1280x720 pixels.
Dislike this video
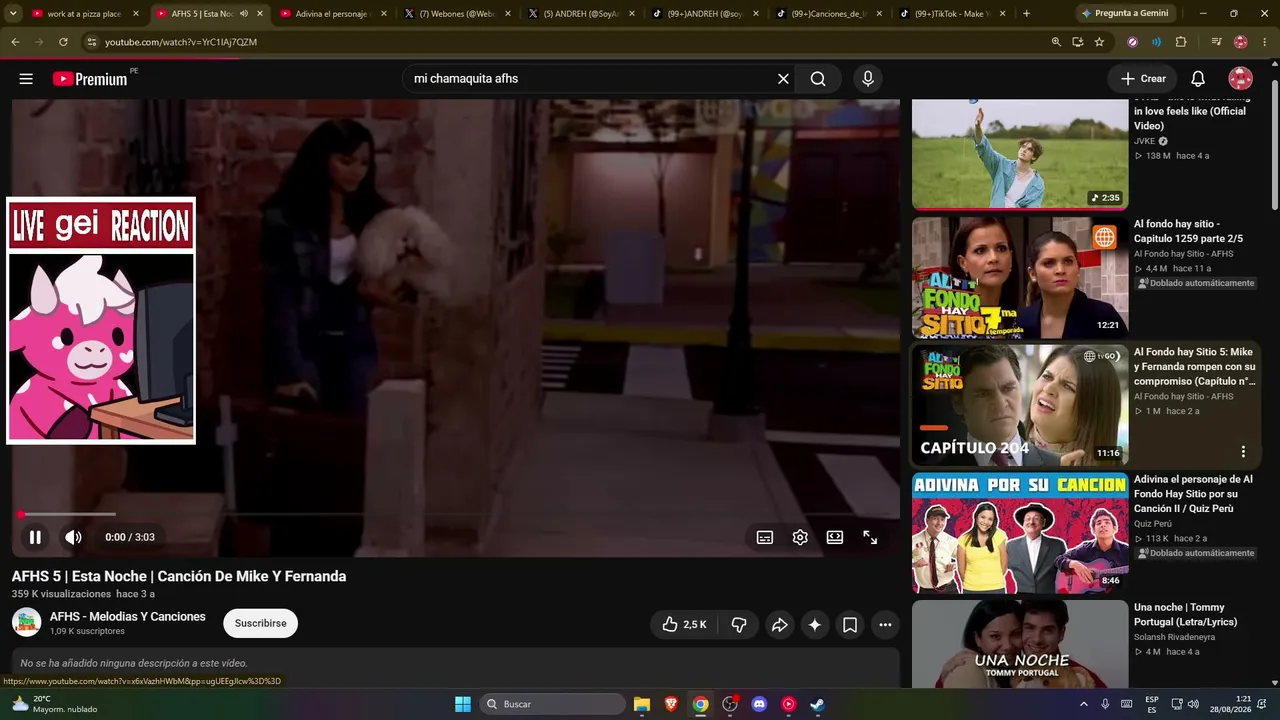(739, 625)
